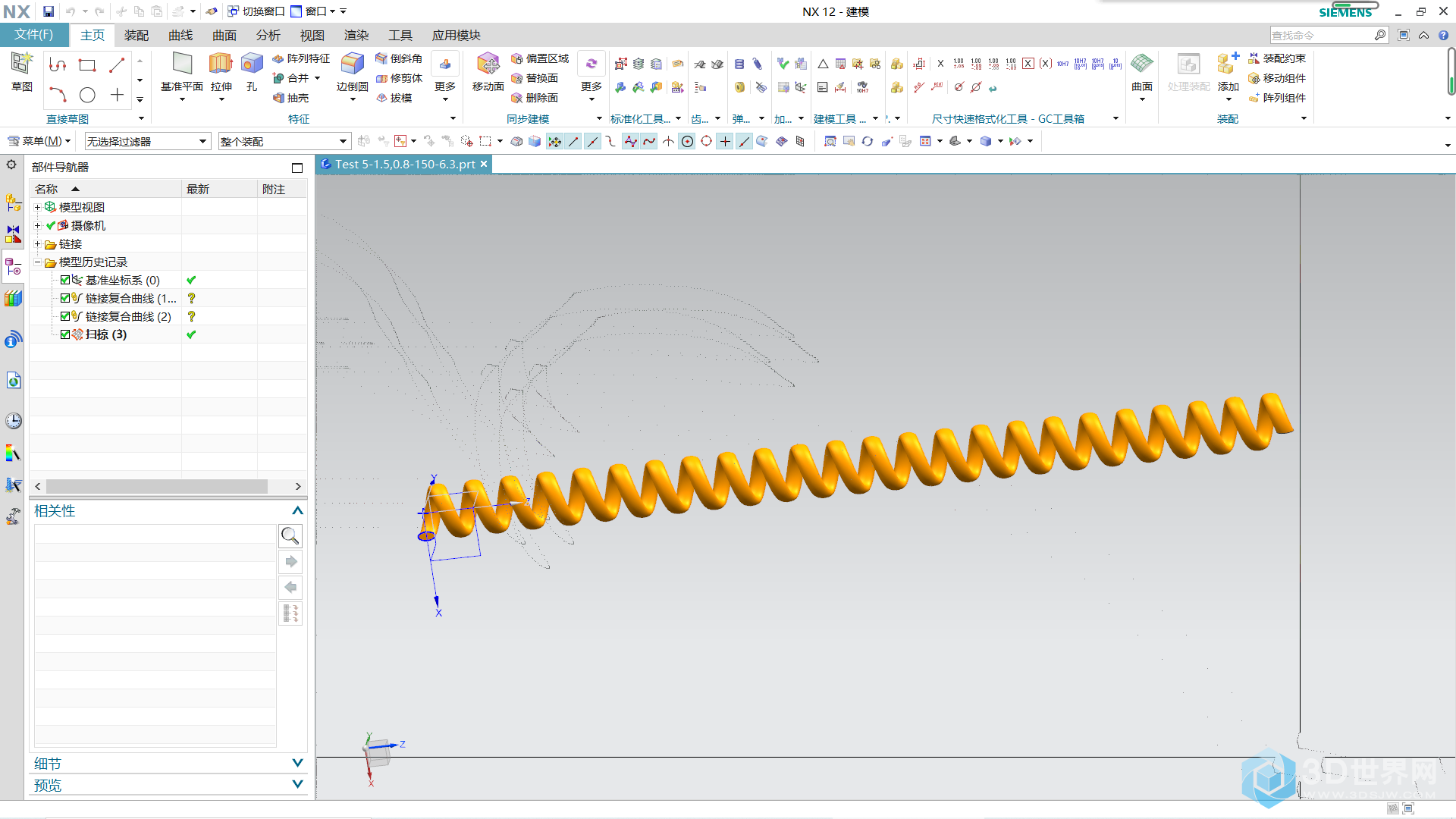Select the sketch Circle tool

tap(87, 95)
